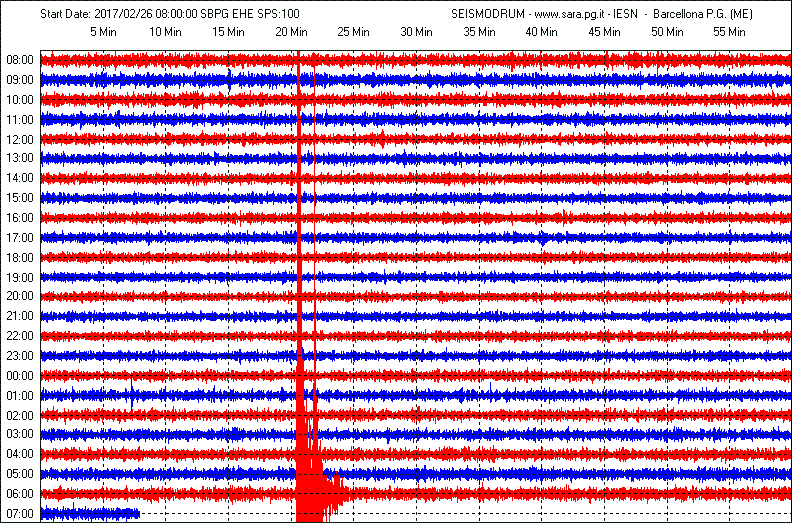Select the 45 Min axis label

(x=605, y=32)
